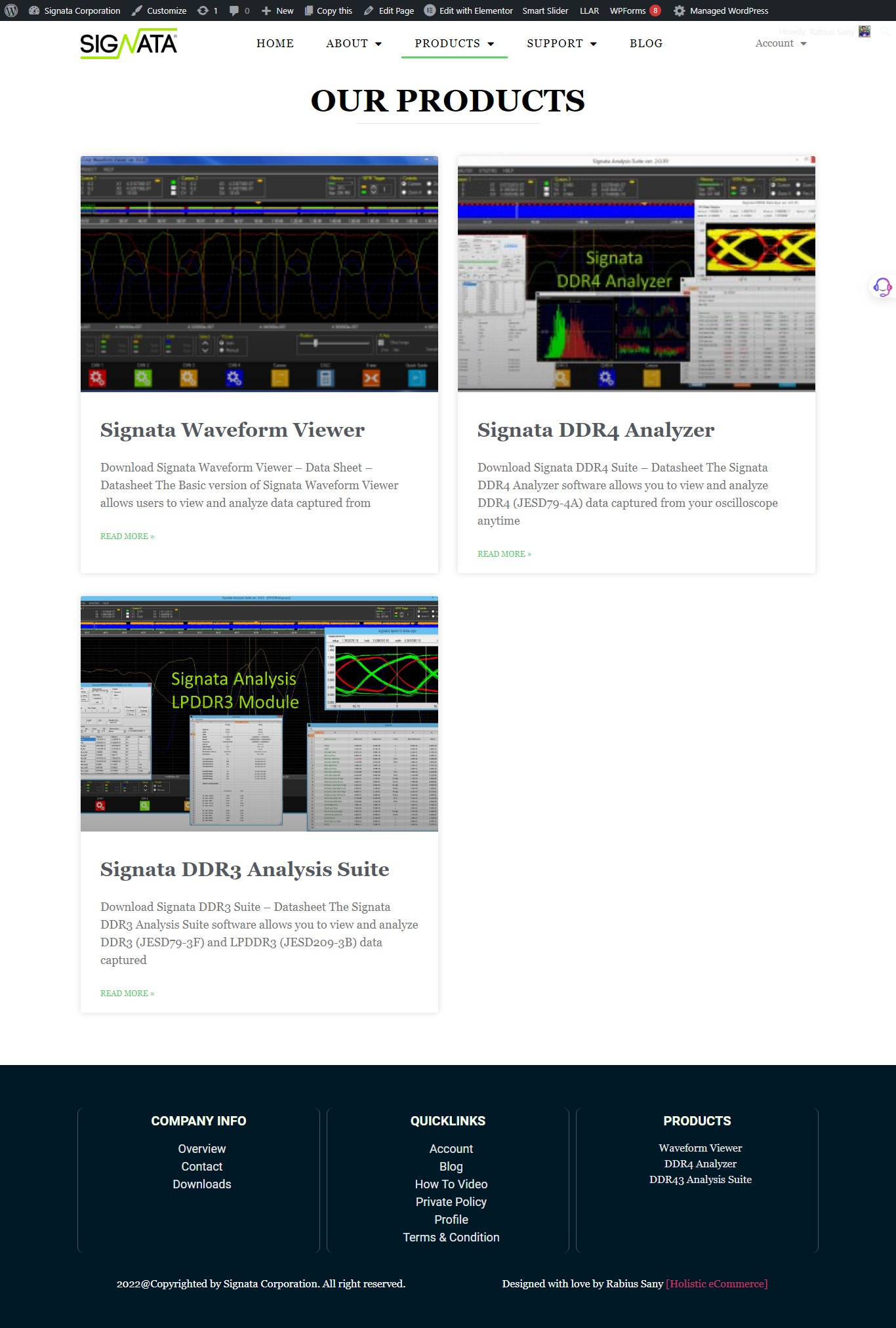Viewport: 896px width, 1328px height.
Task: Open the Terms & Condition footer link
Action: (x=451, y=1237)
